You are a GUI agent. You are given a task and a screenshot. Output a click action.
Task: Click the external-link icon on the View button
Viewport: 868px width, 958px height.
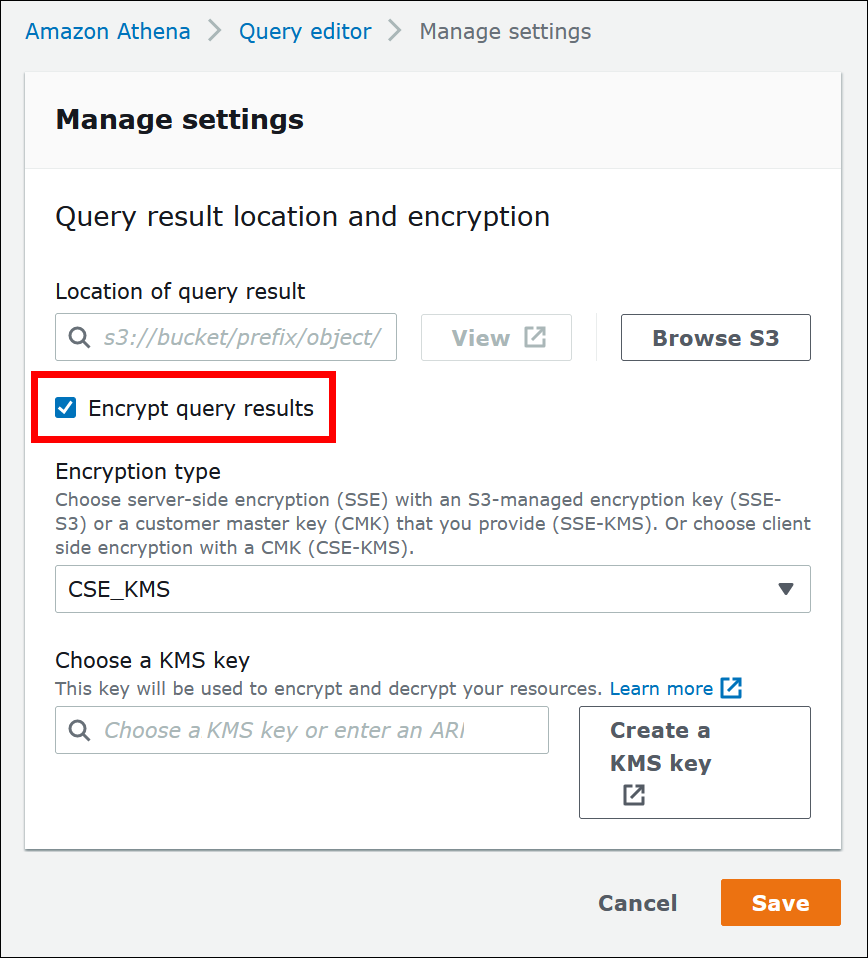pyautogui.click(x=536, y=338)
